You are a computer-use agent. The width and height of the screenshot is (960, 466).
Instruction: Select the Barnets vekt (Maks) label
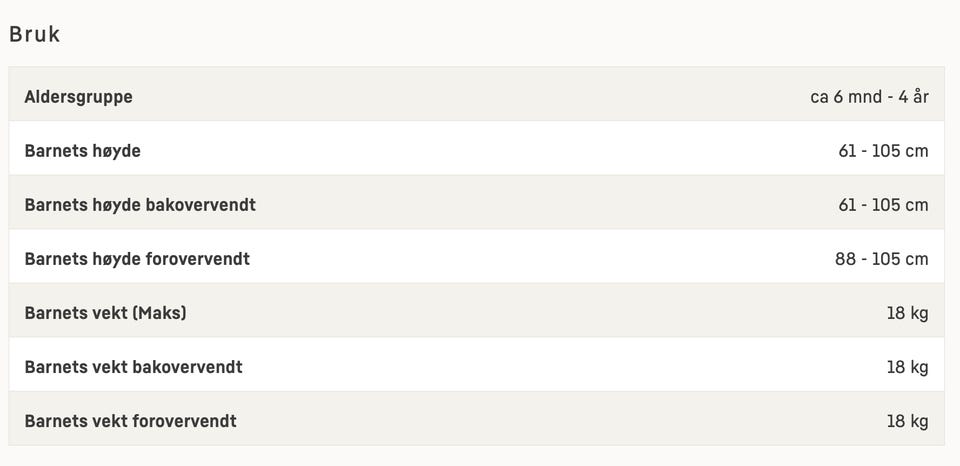click(105, 313)
